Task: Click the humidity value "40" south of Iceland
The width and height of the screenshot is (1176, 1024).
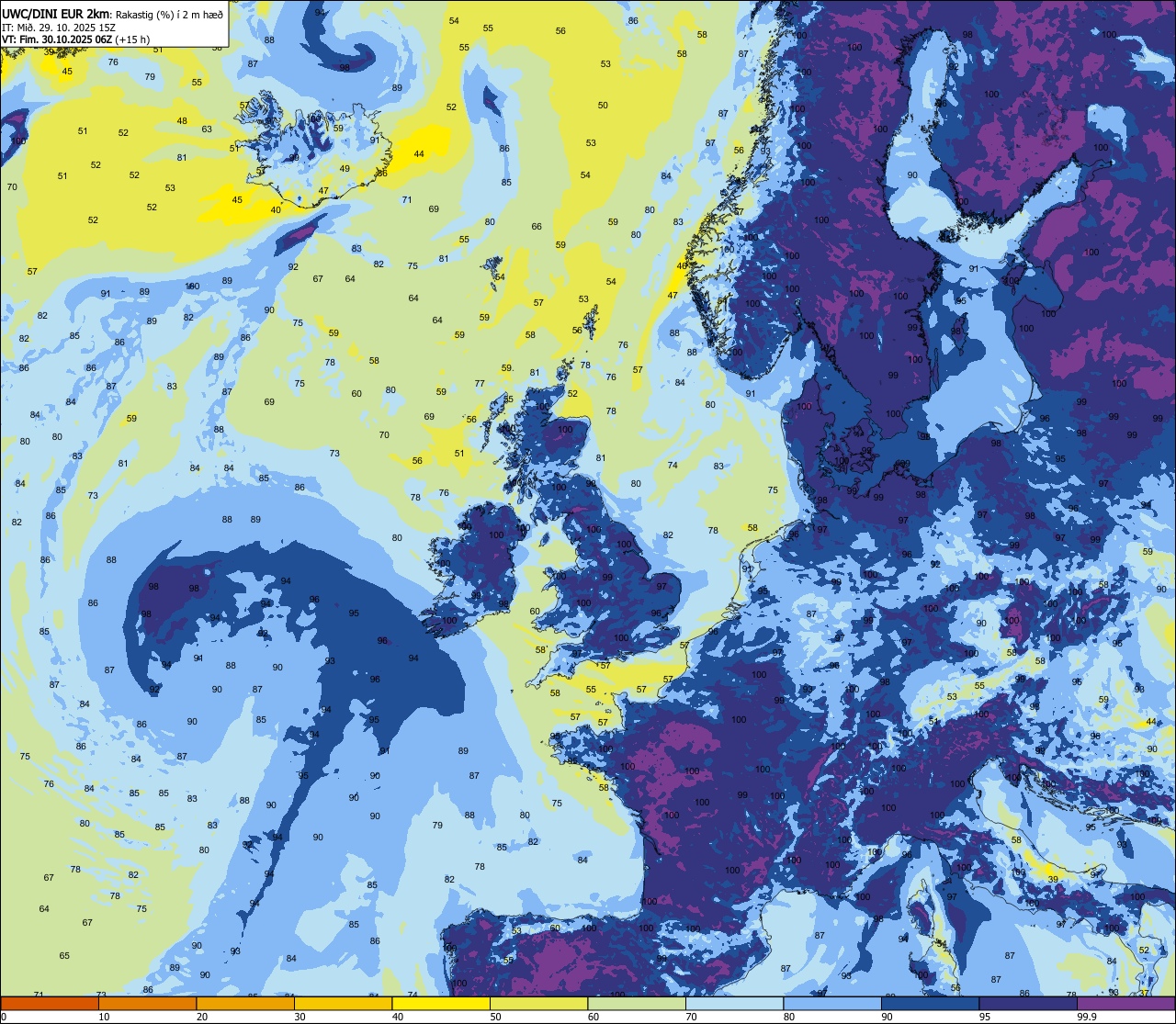Action: 276,210
